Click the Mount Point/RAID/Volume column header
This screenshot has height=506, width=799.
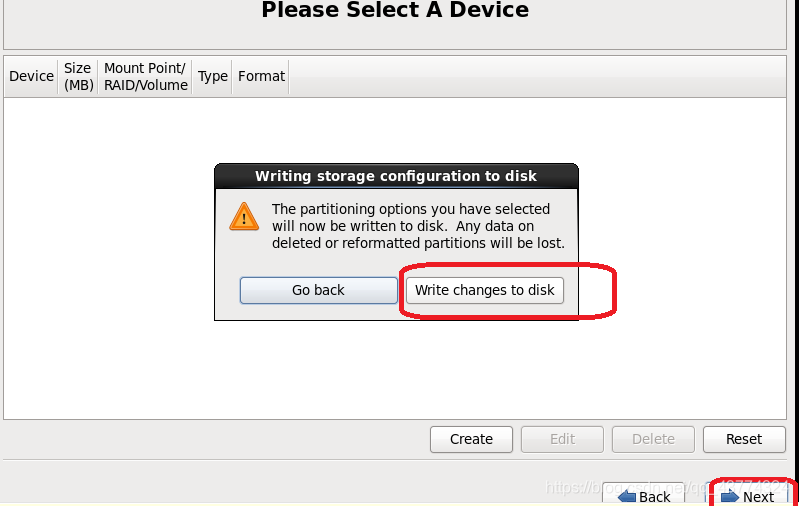[146, 76]
